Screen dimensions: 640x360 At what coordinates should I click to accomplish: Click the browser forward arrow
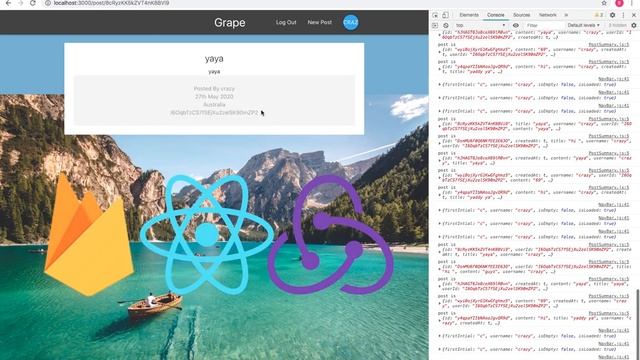click(20, 3)
